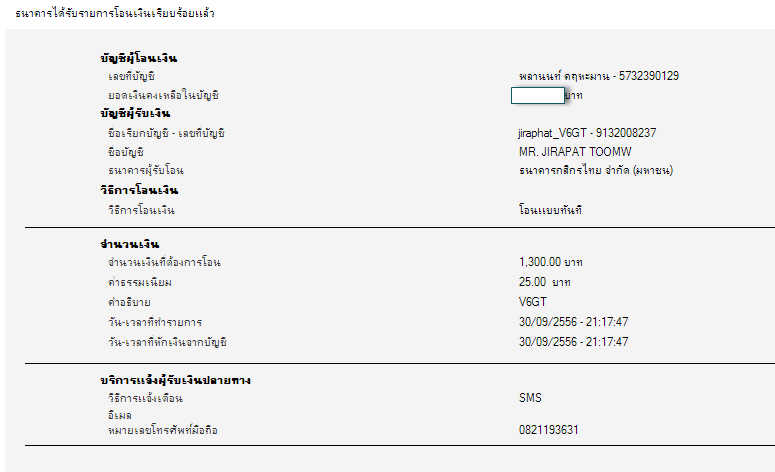This screenshot has height=472, width=775.
Task: Click the จำนวนเงิน section heading
Action: coord(130,244)
